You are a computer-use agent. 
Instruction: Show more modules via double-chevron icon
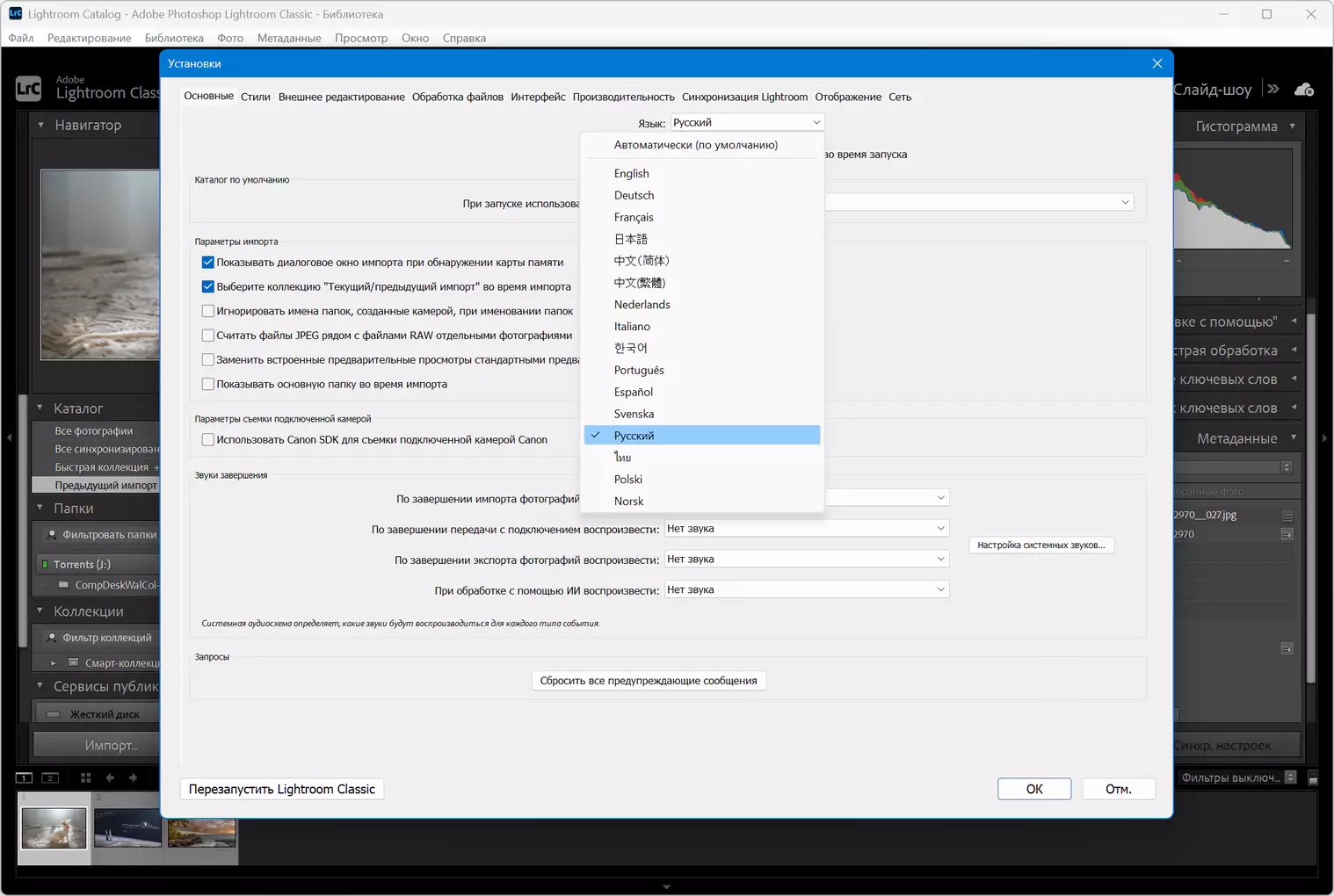(1273, 89)
